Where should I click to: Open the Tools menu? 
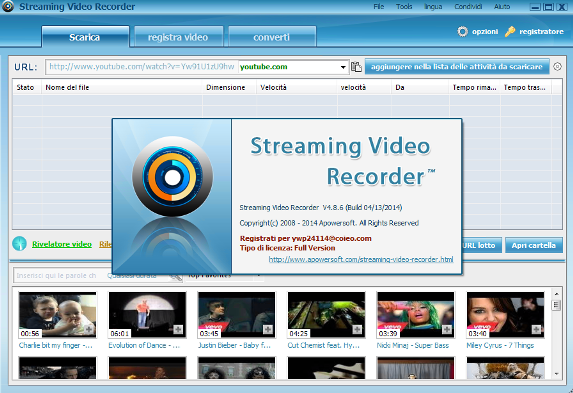(x=404, y=7)
